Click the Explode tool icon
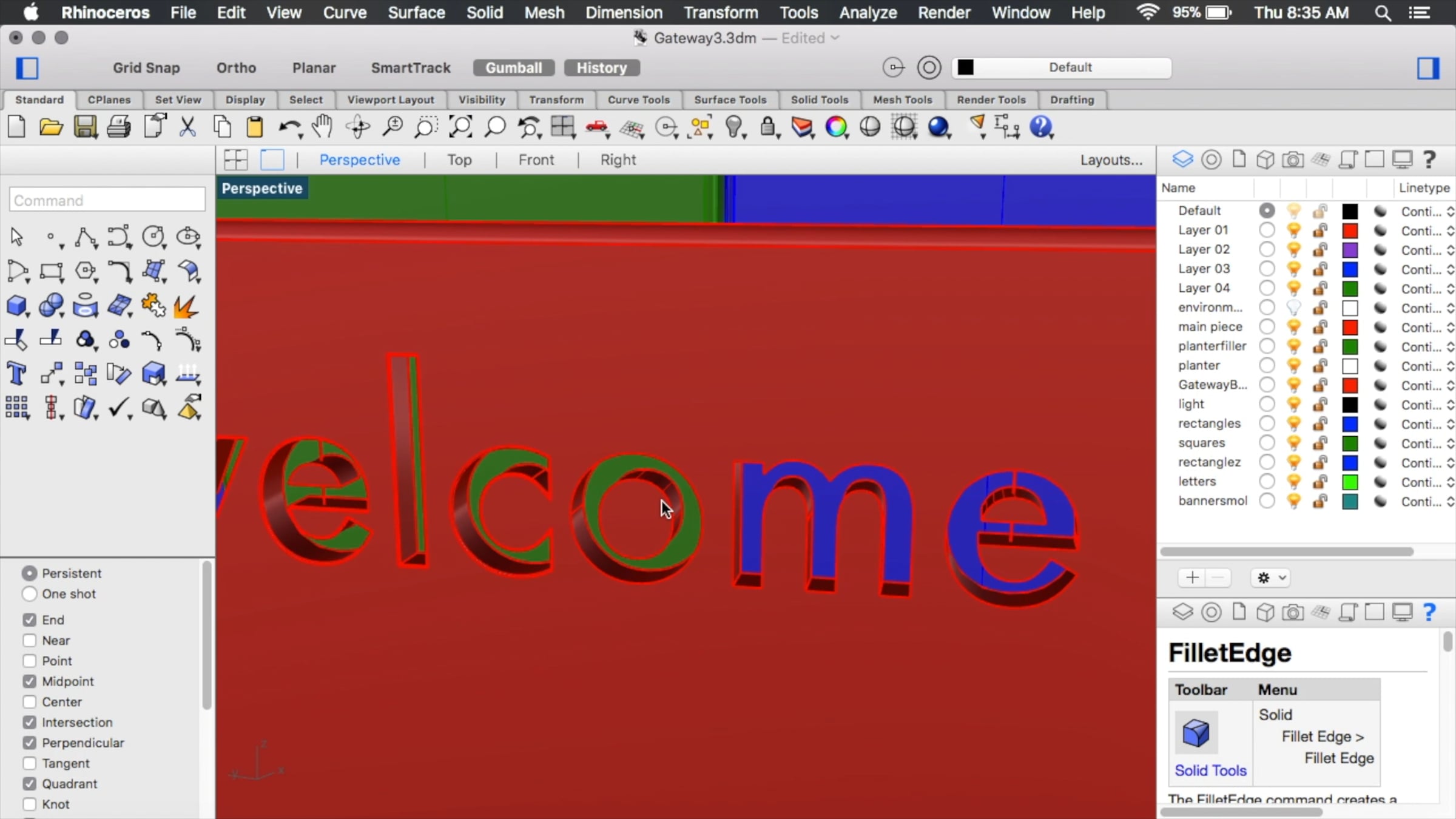Image resolution: width=1456 pixels, height=819 pixels. [x=186, y=306]
